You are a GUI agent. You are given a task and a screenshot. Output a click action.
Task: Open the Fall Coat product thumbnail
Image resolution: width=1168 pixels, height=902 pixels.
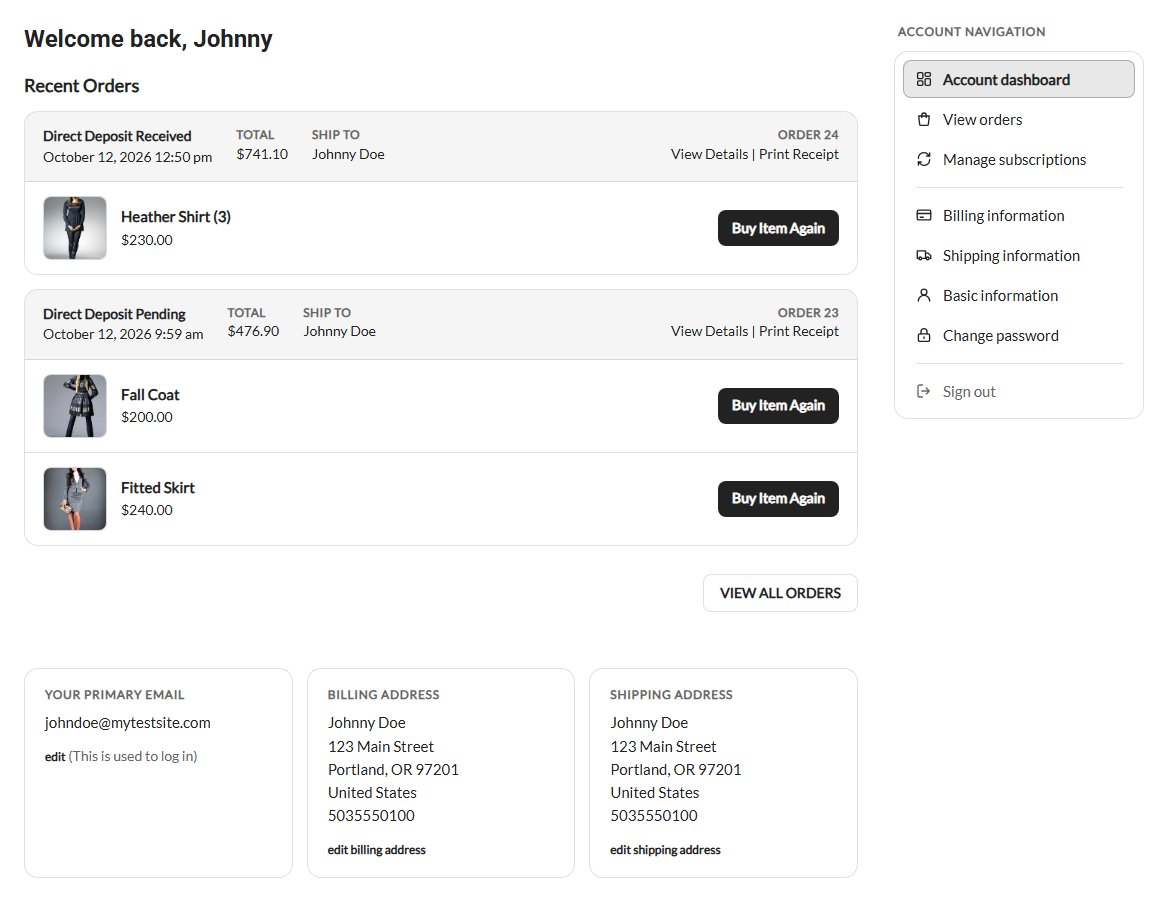(74, 406)
